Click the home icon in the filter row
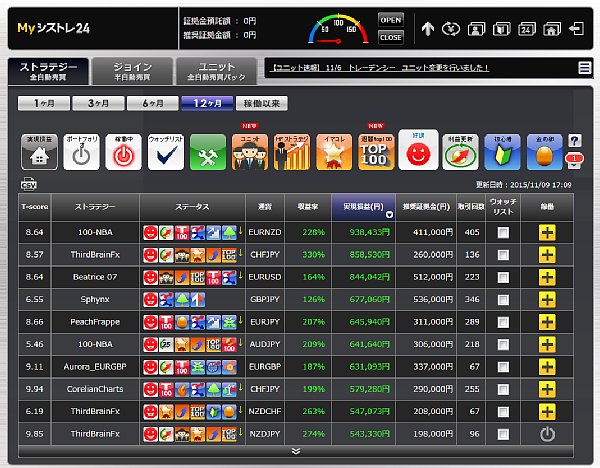Screen dimensions: 600x468 coord(40,151)
